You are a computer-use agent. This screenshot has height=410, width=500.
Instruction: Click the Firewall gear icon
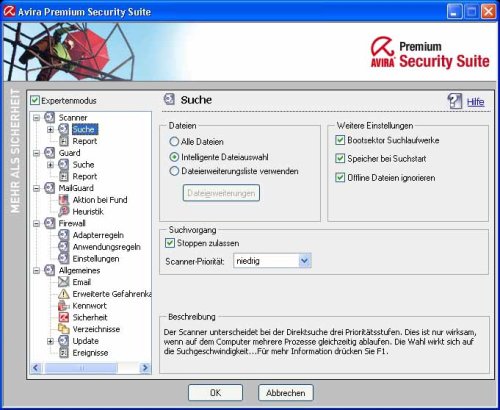click(x=50, y=223)
